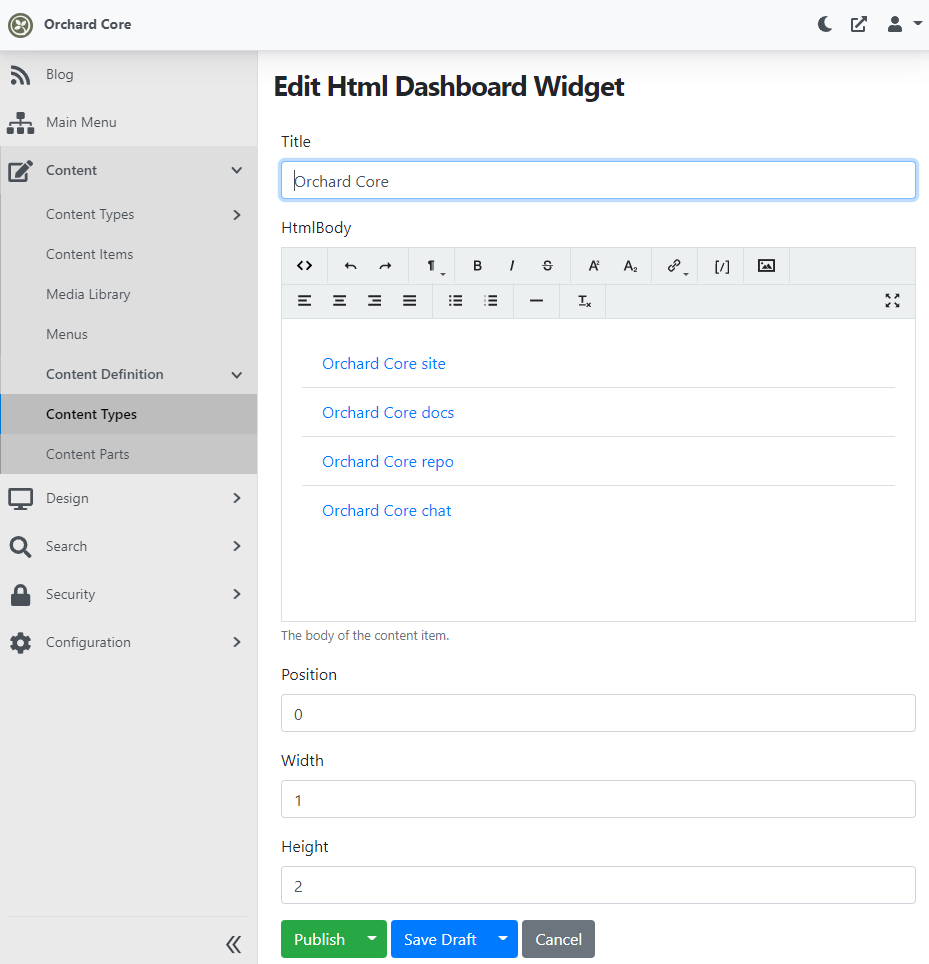Click the Orchard Core brand title
Viewport: 929px width, 964px height.
pos(87,25)
